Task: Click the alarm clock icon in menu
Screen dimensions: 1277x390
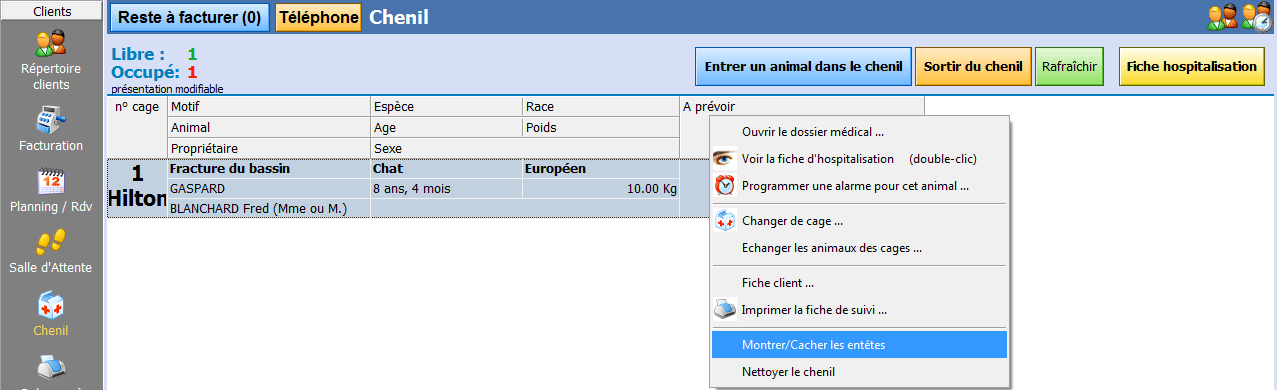Action: tap(725, 186)
